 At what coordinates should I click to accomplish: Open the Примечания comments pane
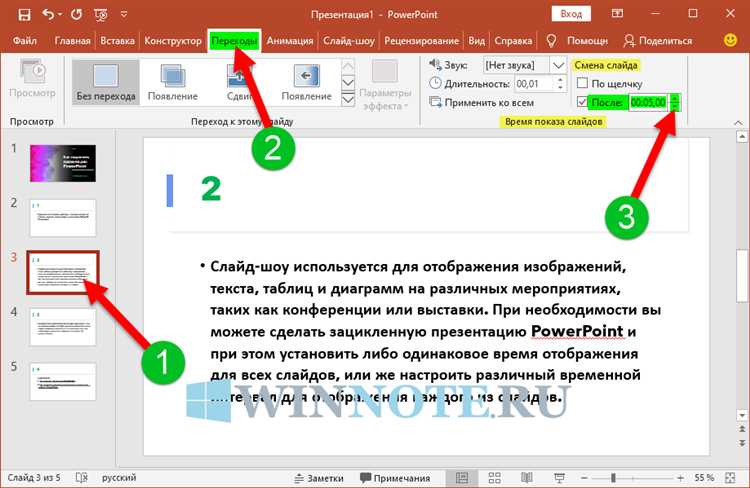(x=395, y=478)
